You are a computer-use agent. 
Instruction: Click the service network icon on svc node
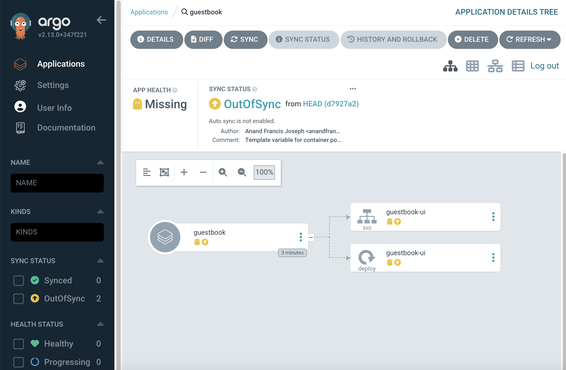[x=367, y=216]
